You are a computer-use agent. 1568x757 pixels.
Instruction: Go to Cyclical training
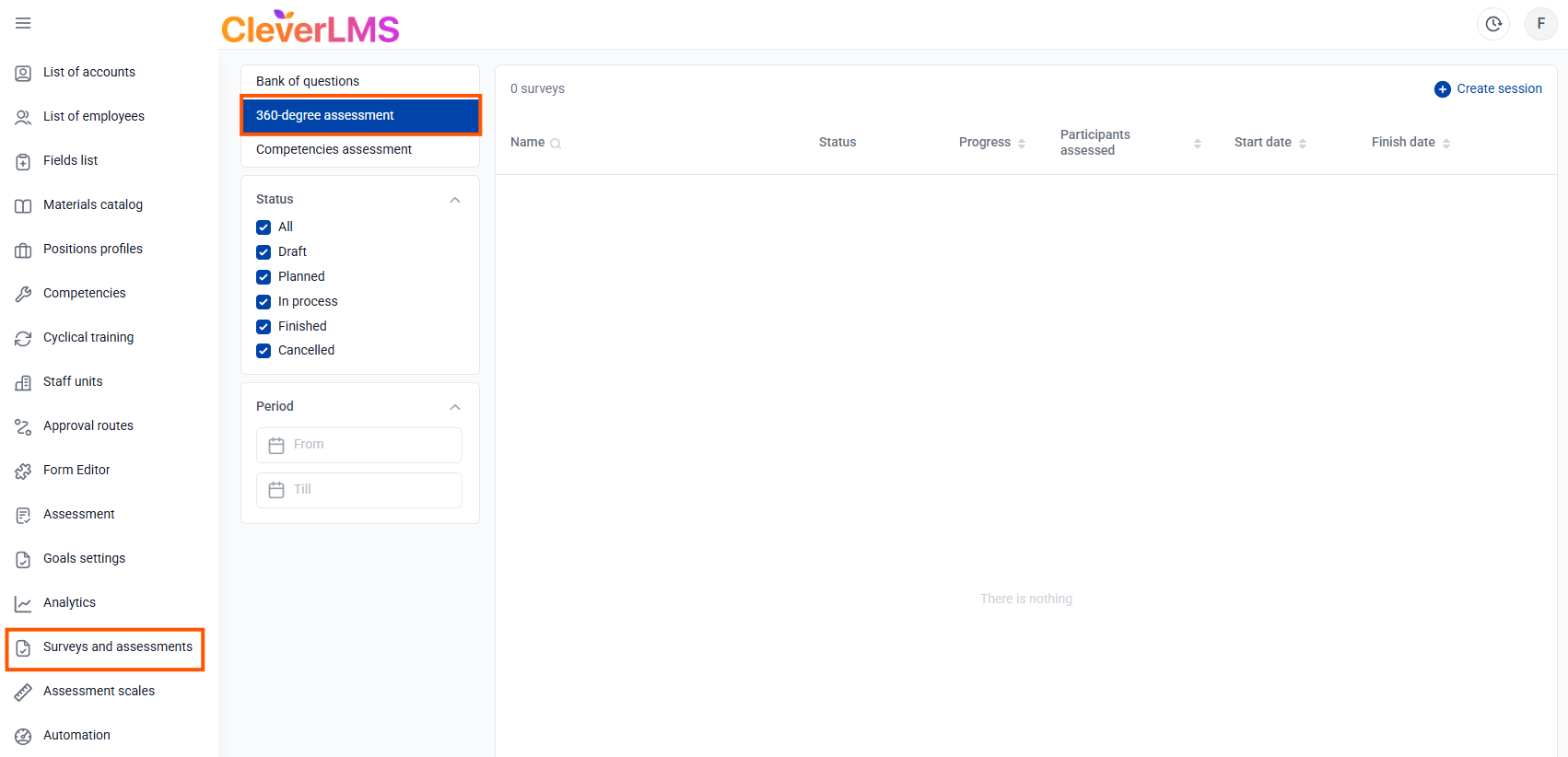(x=88, y=337)
